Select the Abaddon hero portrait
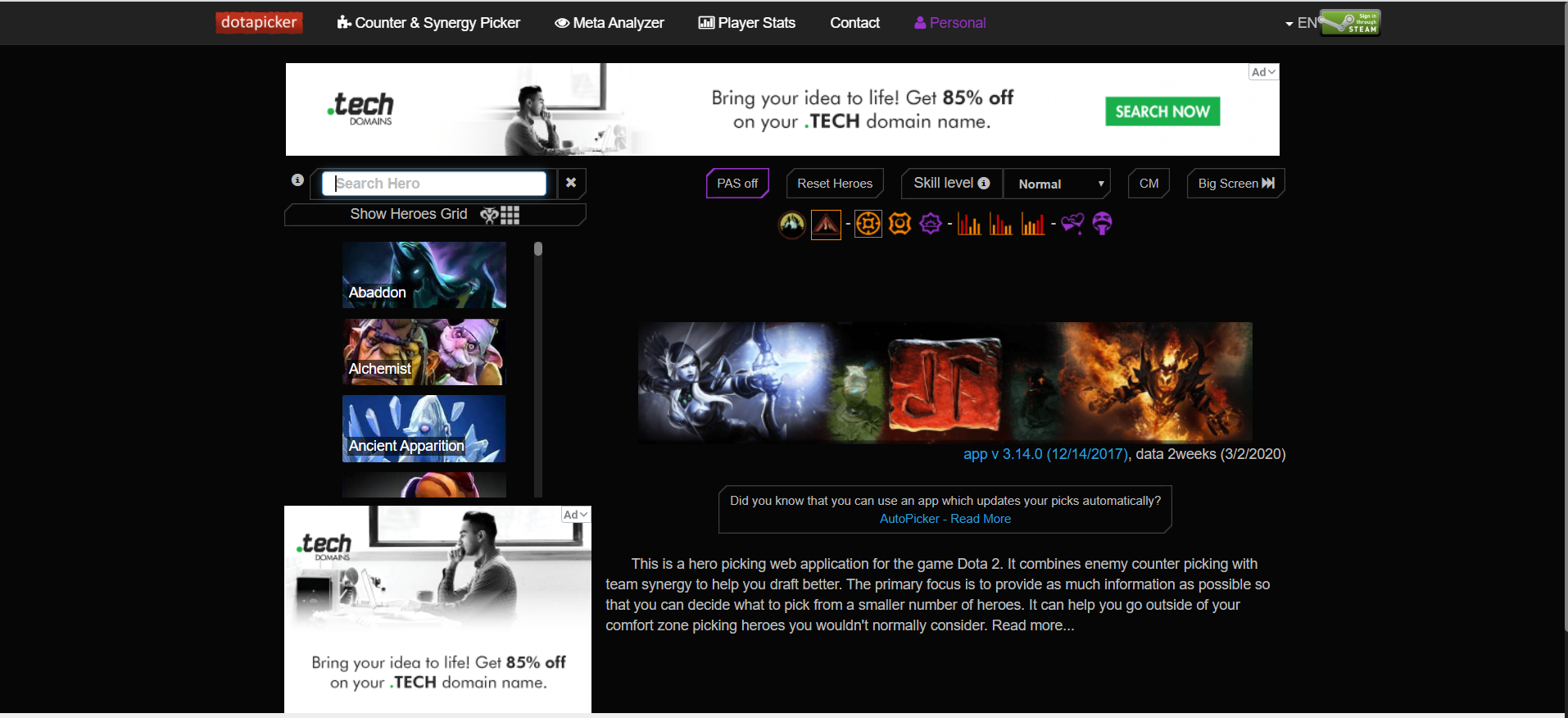This screenshot has height=718, width=1568. [424, 275]
